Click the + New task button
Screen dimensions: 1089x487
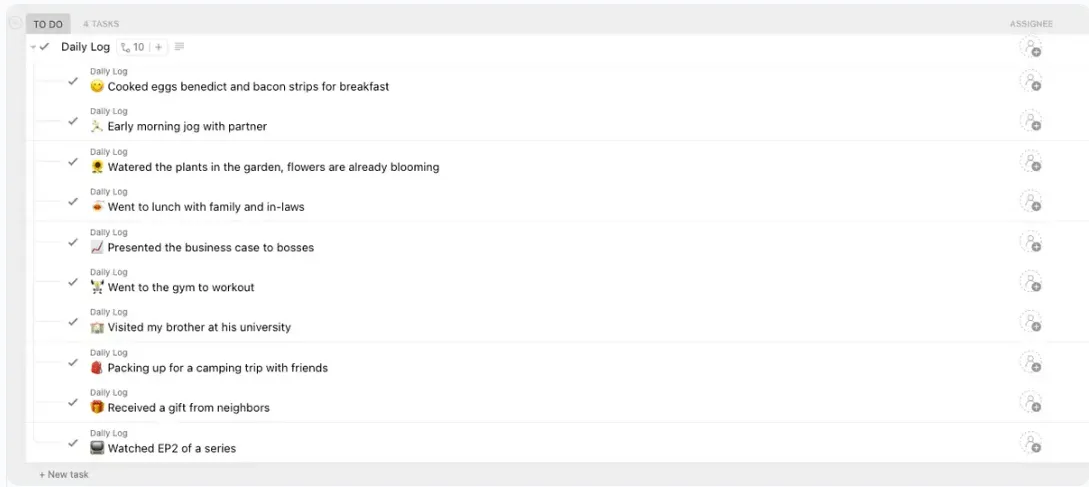(x=64, y=474)
